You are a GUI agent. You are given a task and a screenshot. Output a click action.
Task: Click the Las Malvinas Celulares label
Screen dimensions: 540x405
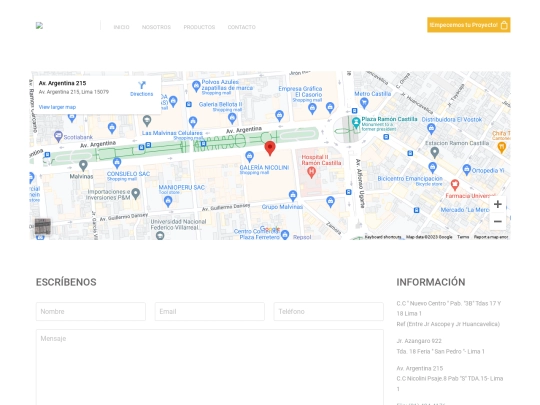[172, 133]
